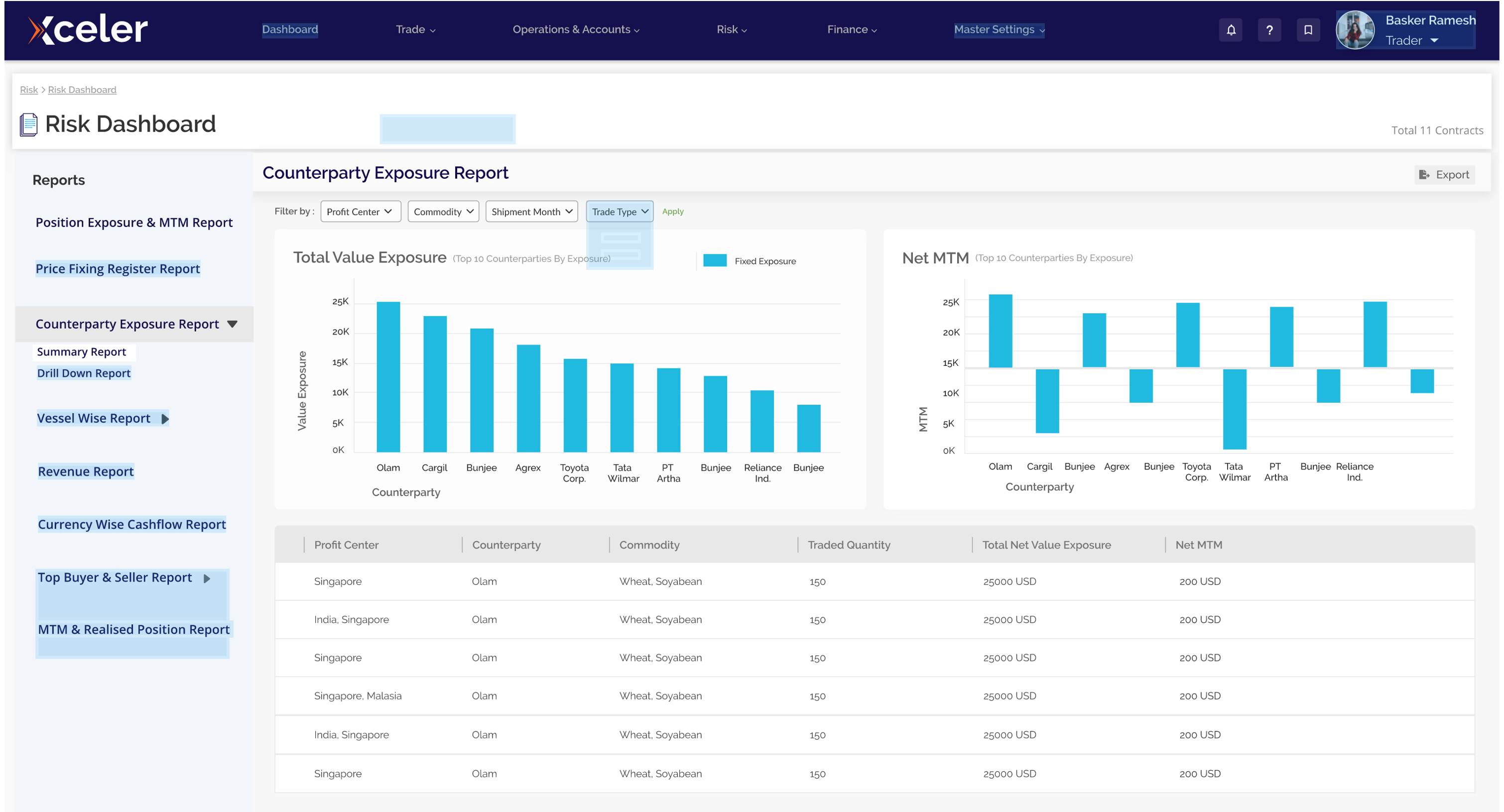Click 'Singapore, Malasia' profit center cell

click(x=357, y=696)
